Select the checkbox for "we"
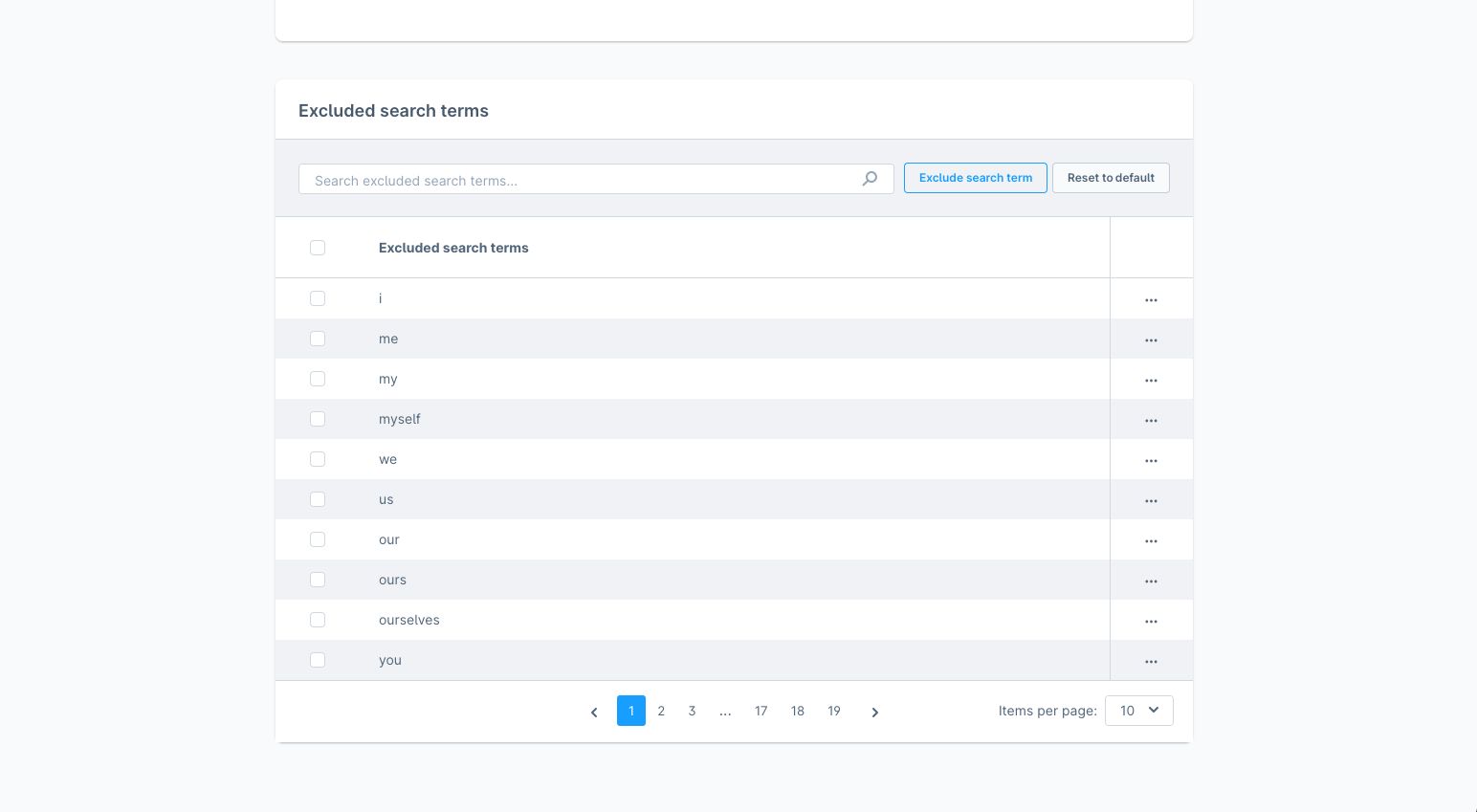This screenshot has height=812, width=1477. click(318, 459)
